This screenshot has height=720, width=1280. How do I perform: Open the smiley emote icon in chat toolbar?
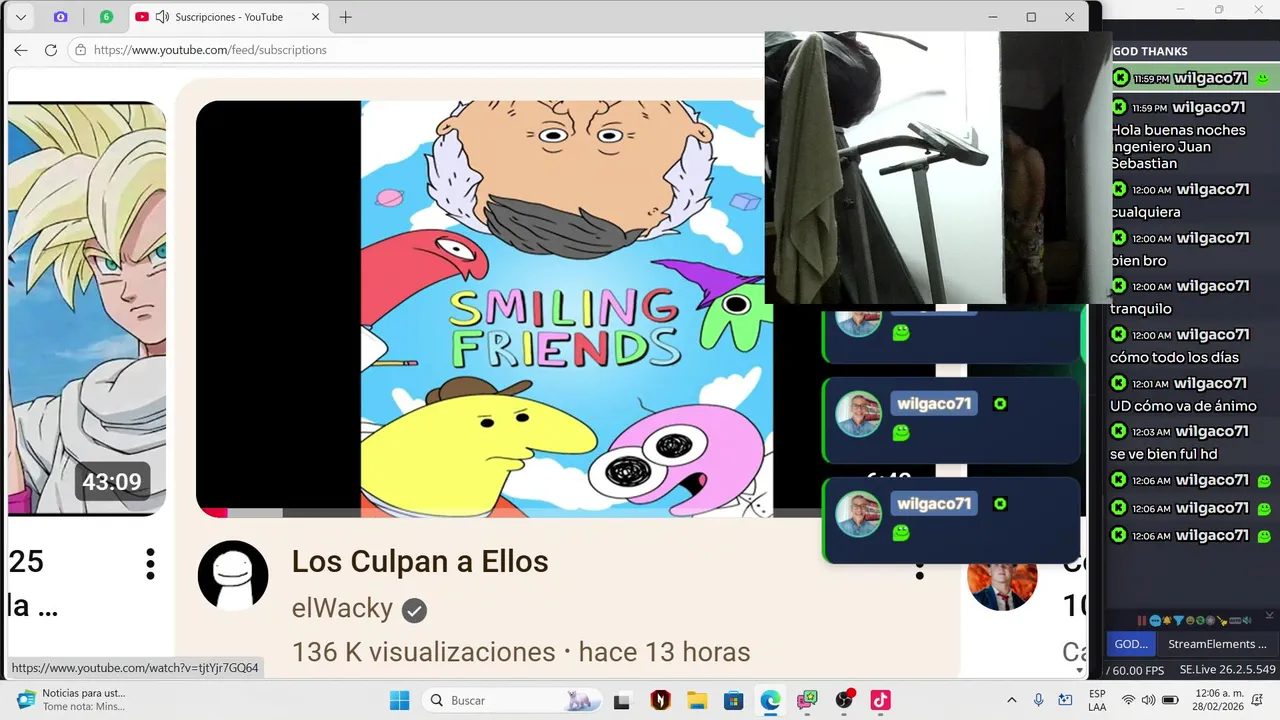(1190, 620)
